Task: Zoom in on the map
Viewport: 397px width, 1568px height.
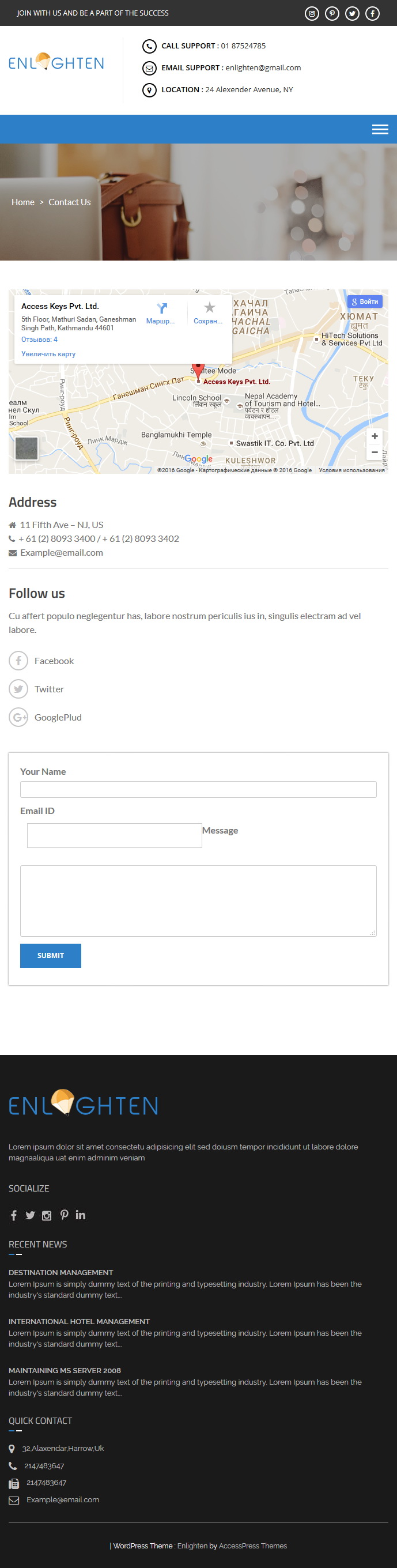Action: [375, 436]
